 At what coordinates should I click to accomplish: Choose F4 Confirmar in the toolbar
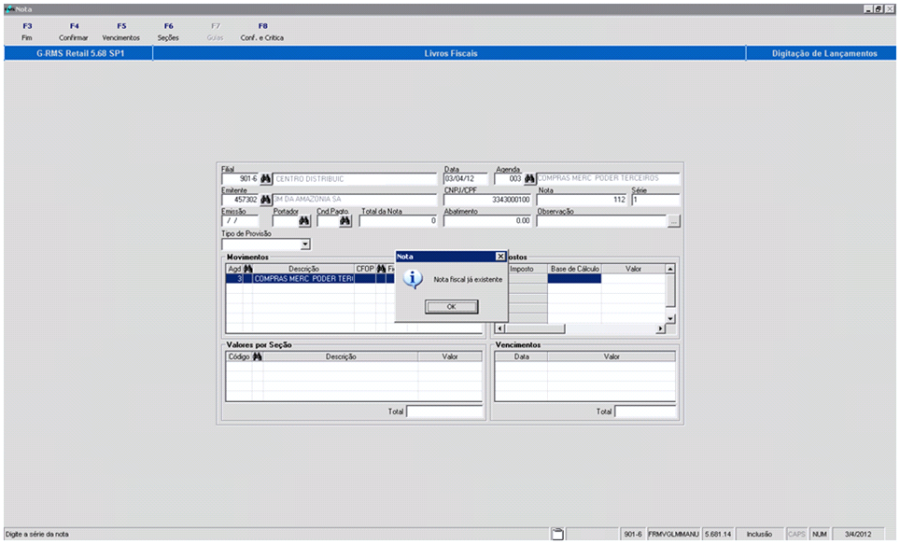coord(73,32)
